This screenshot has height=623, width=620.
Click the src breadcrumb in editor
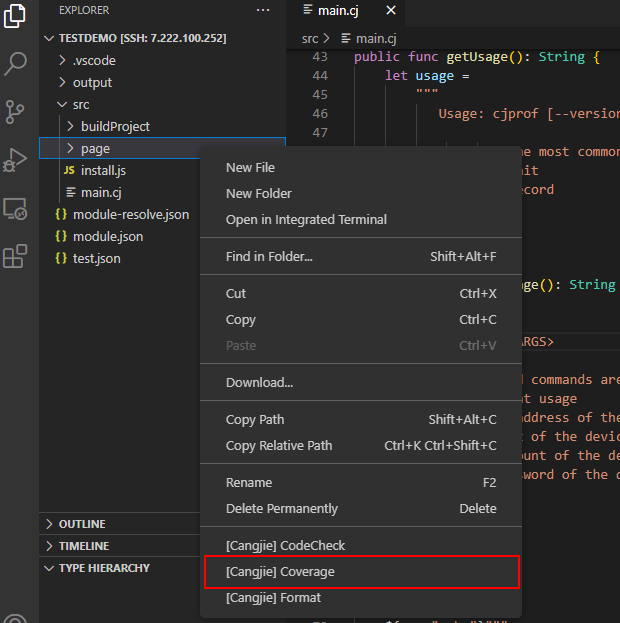[x=310, y=38]
